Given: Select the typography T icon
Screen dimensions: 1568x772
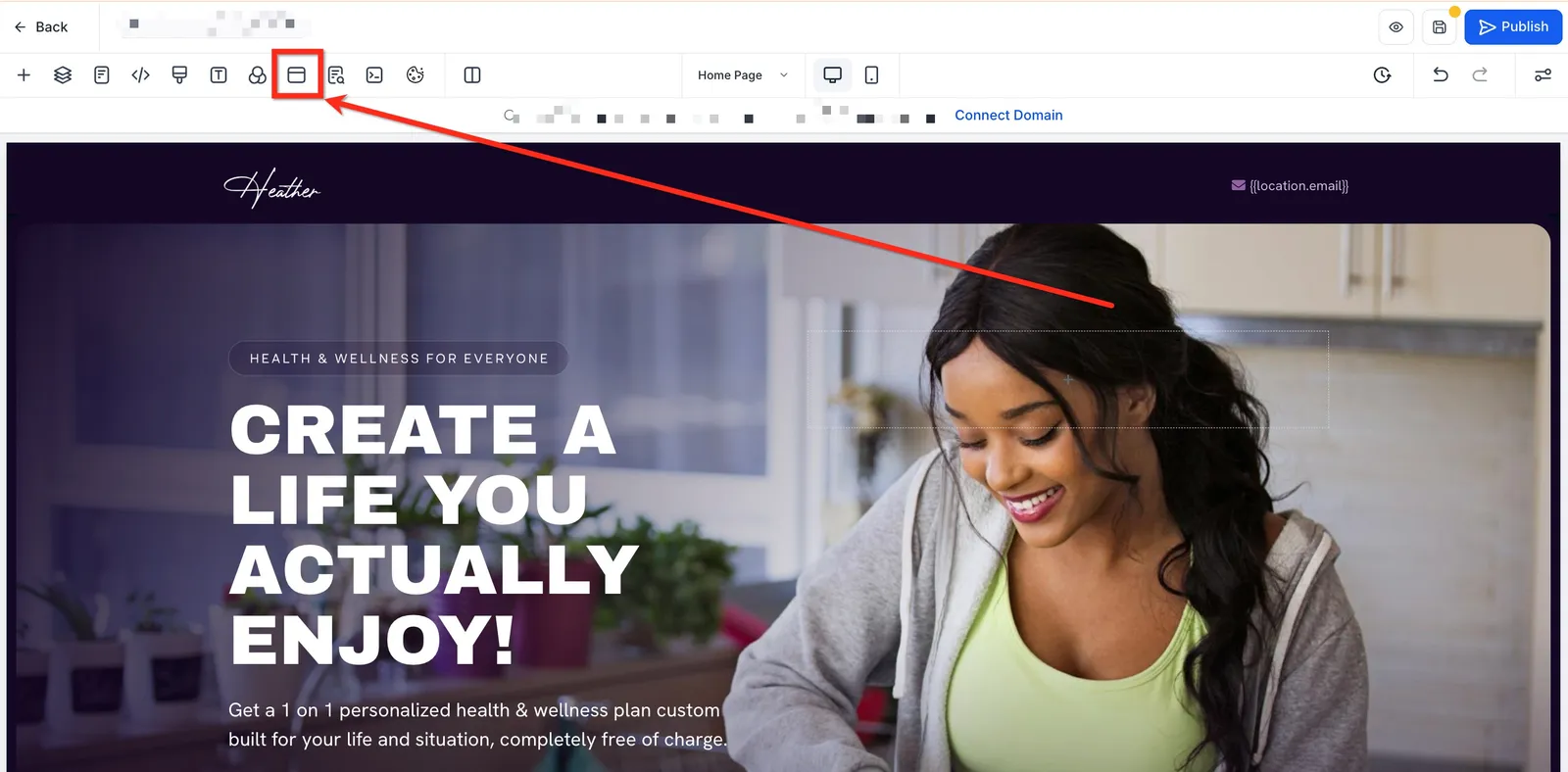Looking at the screenshot, I should click(219, 75).
